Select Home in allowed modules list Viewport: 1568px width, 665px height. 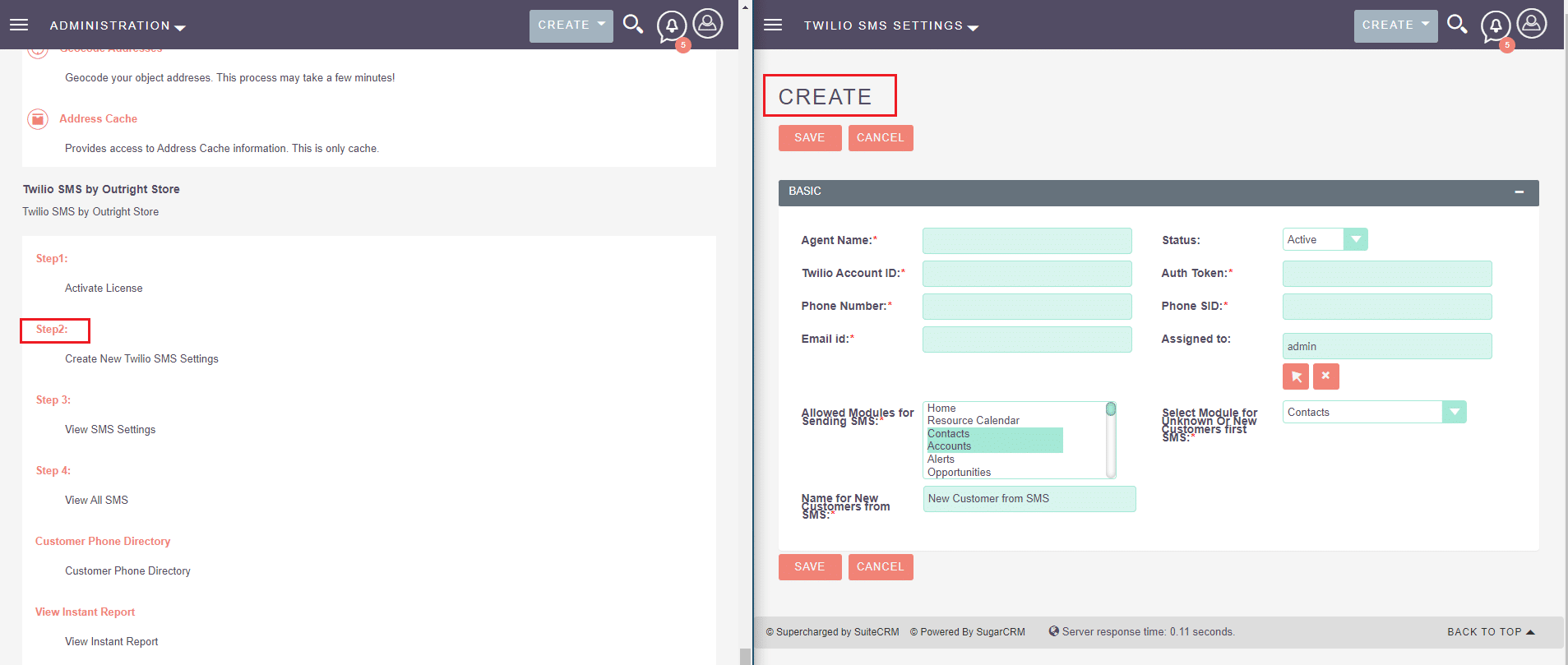(941, 409)
